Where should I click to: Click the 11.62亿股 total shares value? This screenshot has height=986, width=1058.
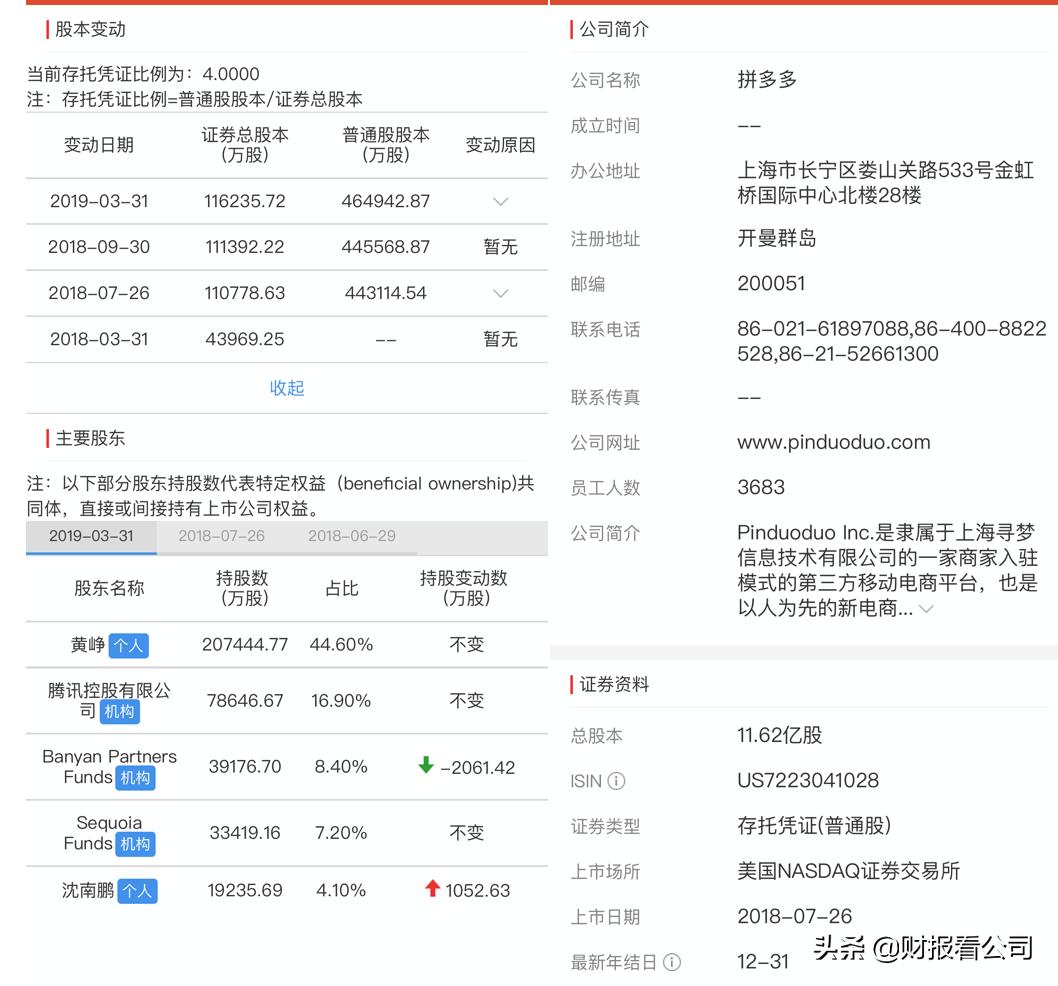(x=779, y=735)
